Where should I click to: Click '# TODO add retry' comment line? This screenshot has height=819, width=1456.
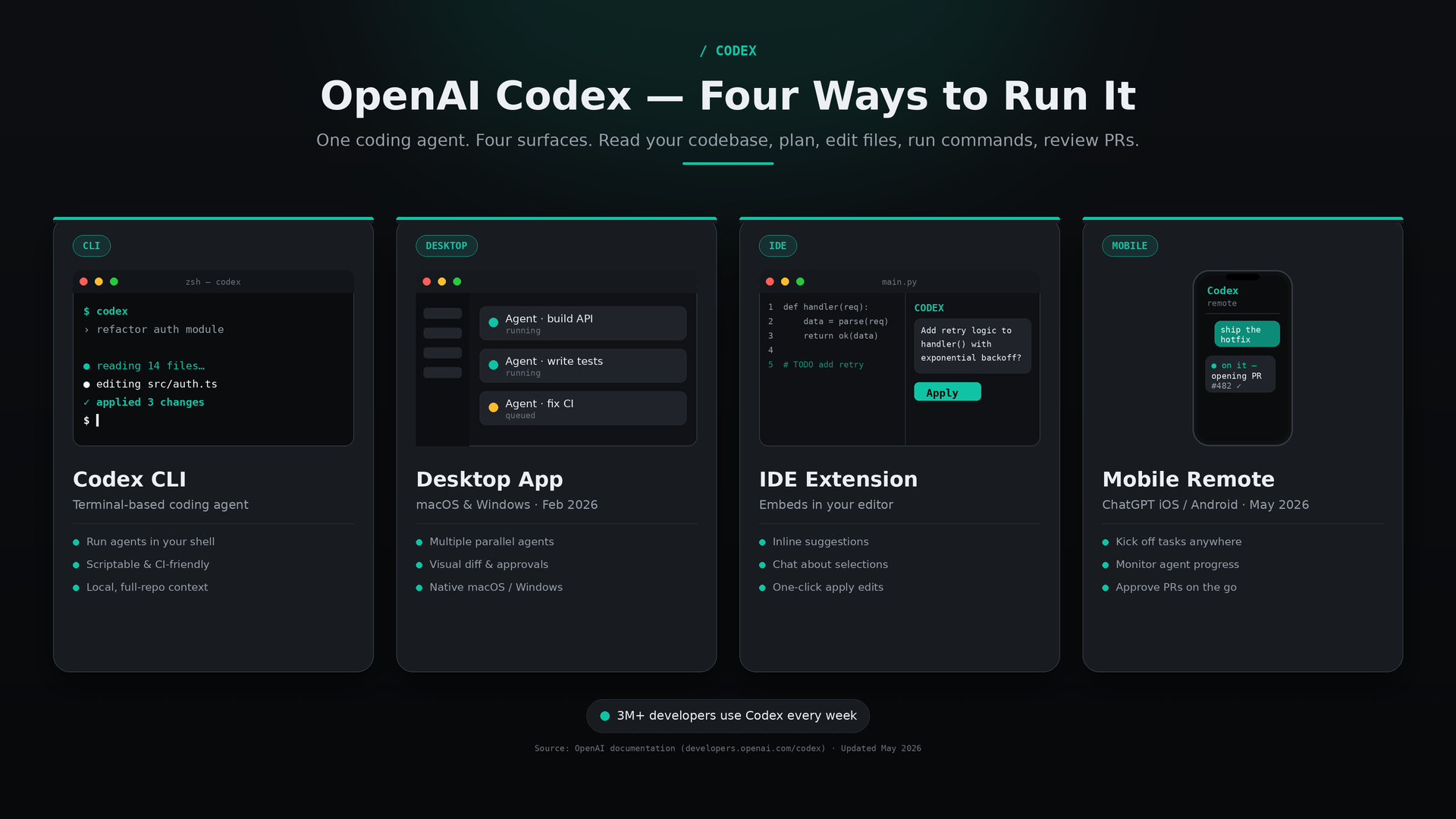pos(824,365)
